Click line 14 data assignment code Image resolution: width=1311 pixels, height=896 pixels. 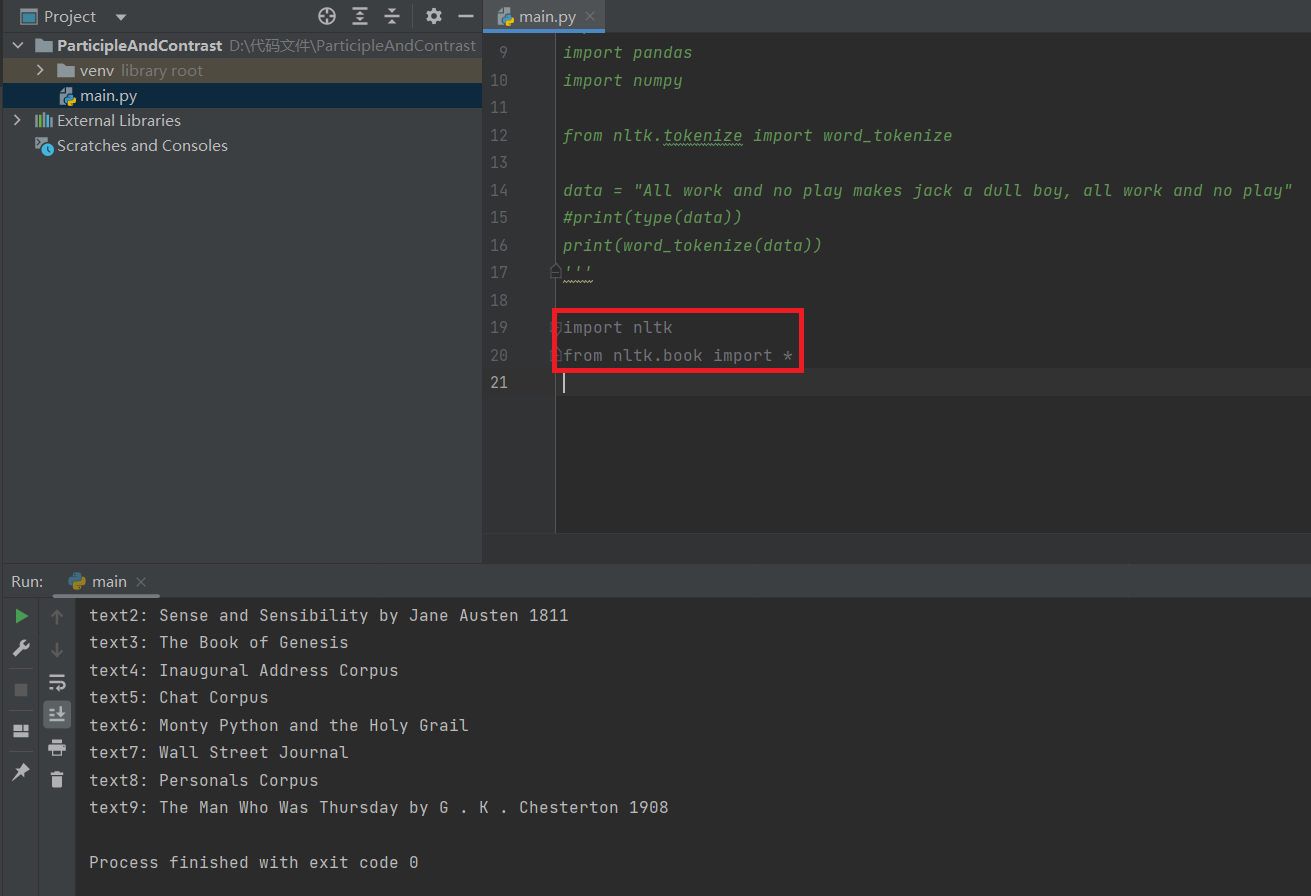(x=928, y=190)
